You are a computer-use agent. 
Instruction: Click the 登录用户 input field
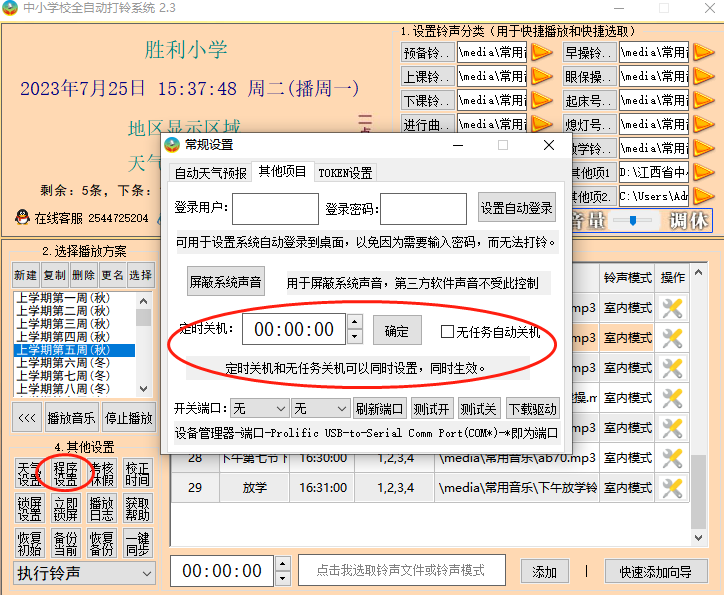(x=275, y=209)
